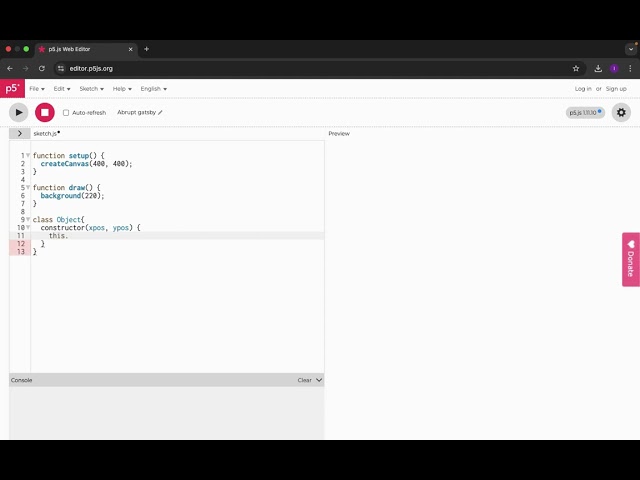
Task: Open the Help menu
Action: [122, 89]
